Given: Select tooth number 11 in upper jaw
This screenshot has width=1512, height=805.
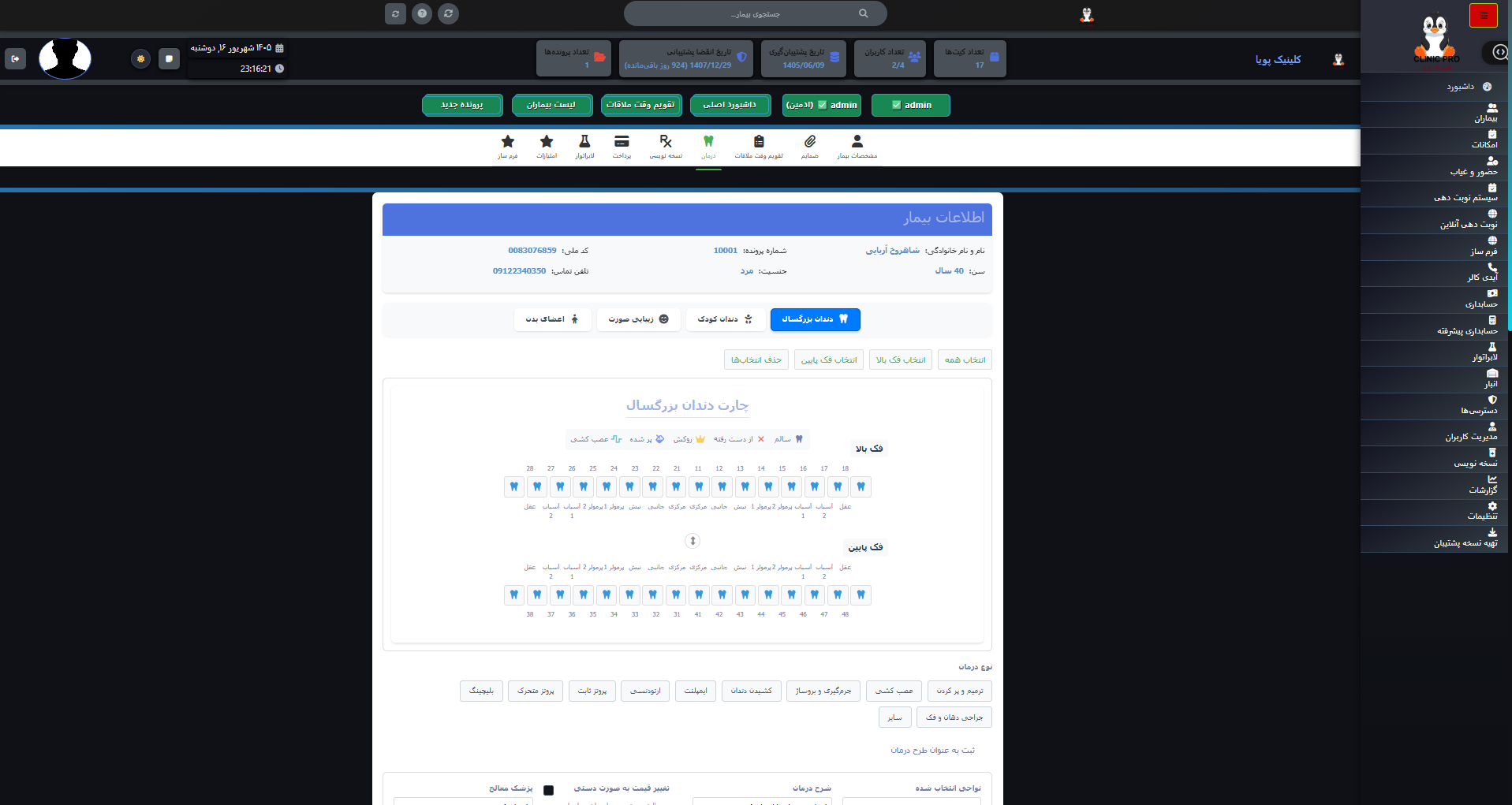Looking at the screenshot, I should click(x=699, y=486).
